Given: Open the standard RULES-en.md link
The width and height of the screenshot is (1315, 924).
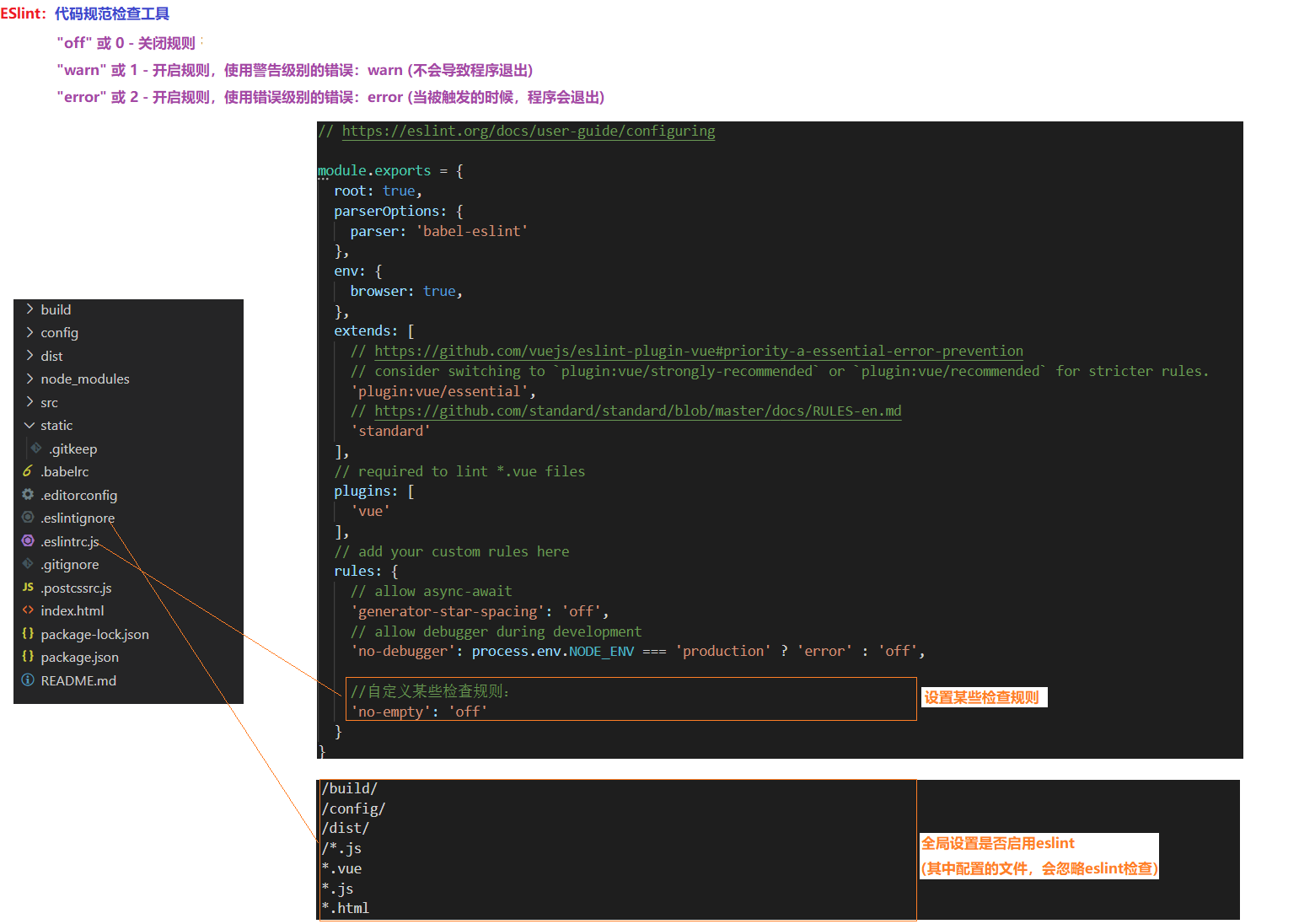Looking at the screenshot, I should (x=637, y=411).
